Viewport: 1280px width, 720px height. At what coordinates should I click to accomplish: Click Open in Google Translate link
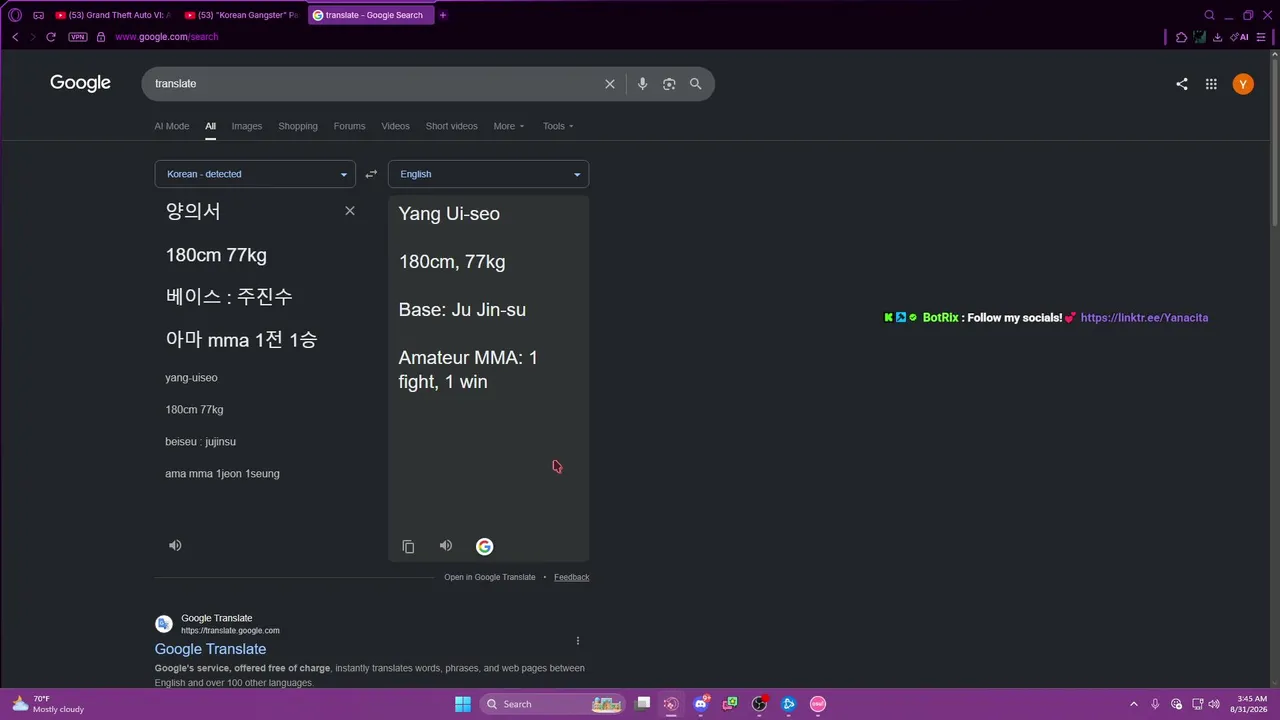click(490, 577)
